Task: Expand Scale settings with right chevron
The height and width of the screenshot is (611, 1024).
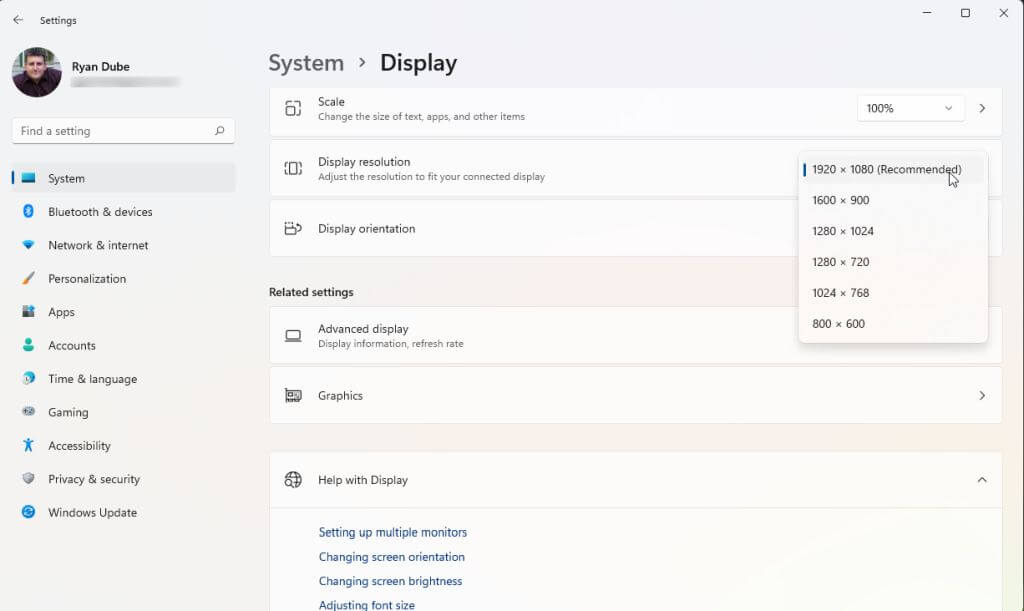Action: [x=982, y=108]
